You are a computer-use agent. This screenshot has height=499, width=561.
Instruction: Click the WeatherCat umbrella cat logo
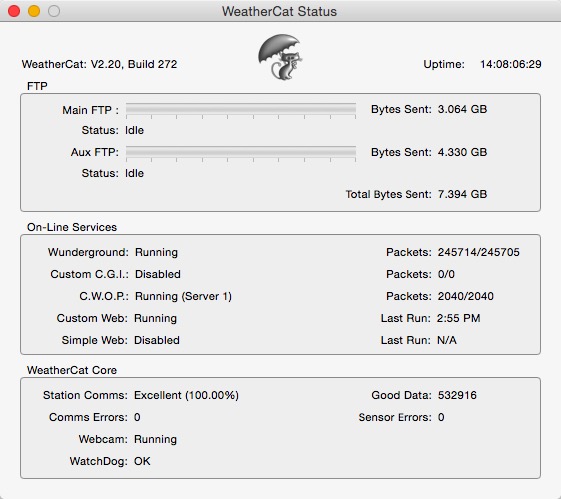click(280, 57)
